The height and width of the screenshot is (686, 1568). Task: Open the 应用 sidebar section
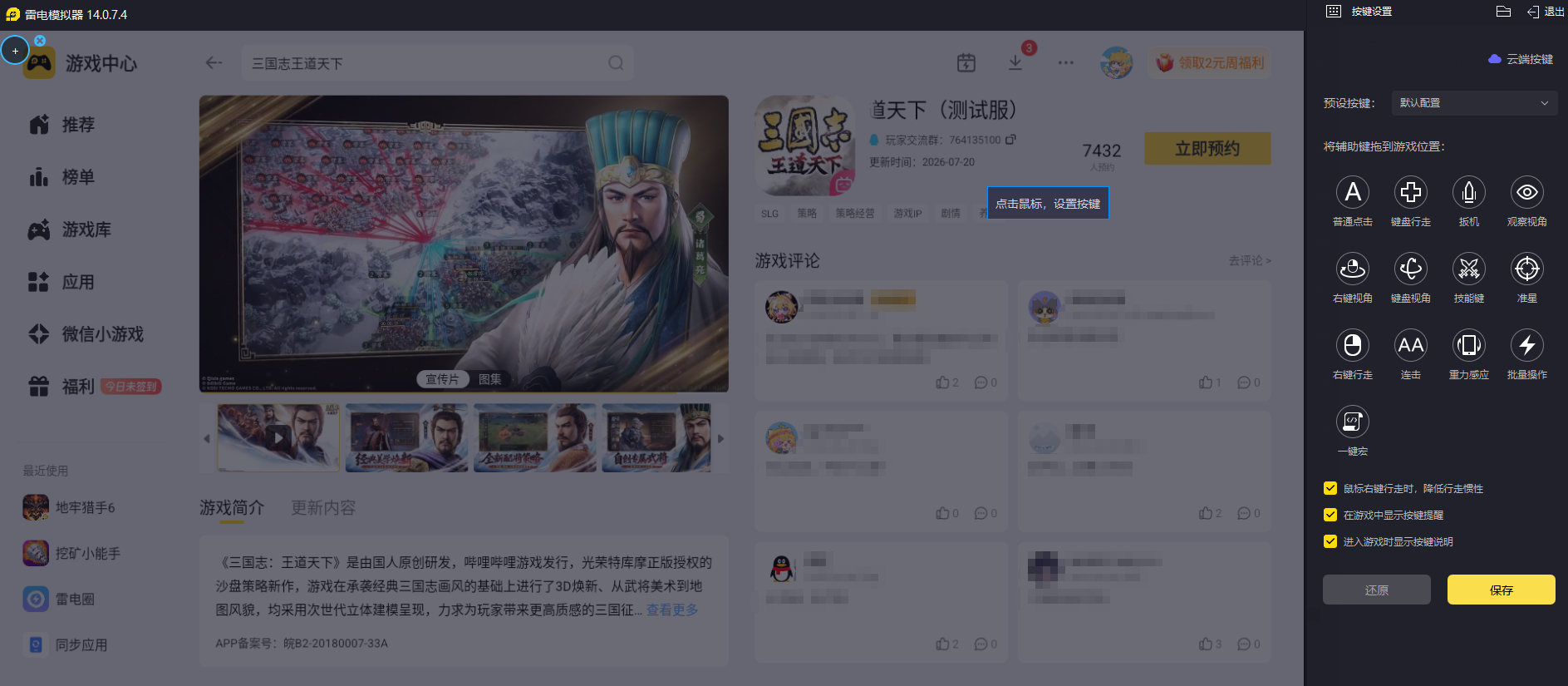[x=62, y=282]
